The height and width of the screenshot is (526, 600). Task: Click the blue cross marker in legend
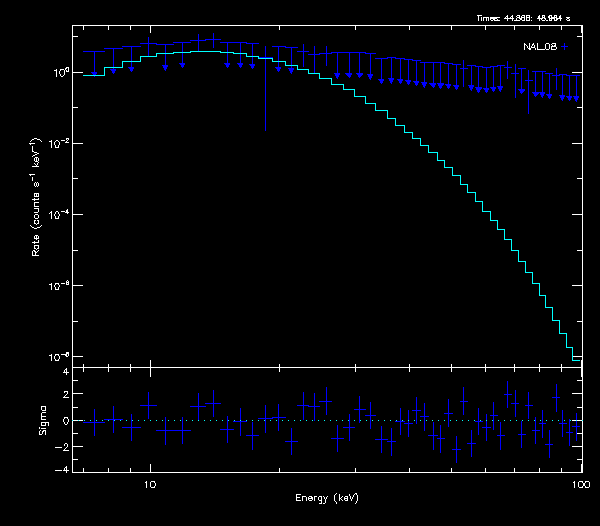565,46
